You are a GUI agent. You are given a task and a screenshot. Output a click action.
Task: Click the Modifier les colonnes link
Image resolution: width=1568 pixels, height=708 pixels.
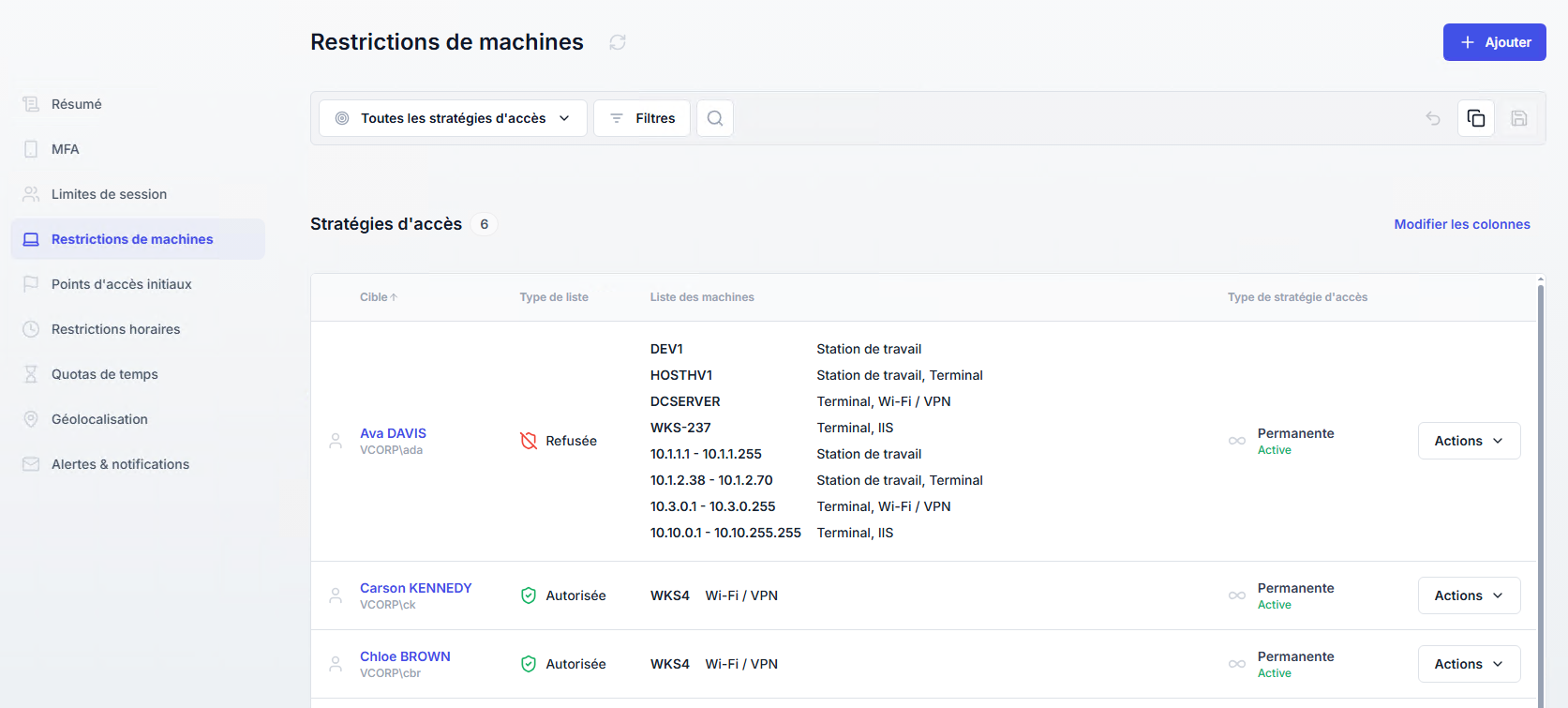click(1461, 224)
